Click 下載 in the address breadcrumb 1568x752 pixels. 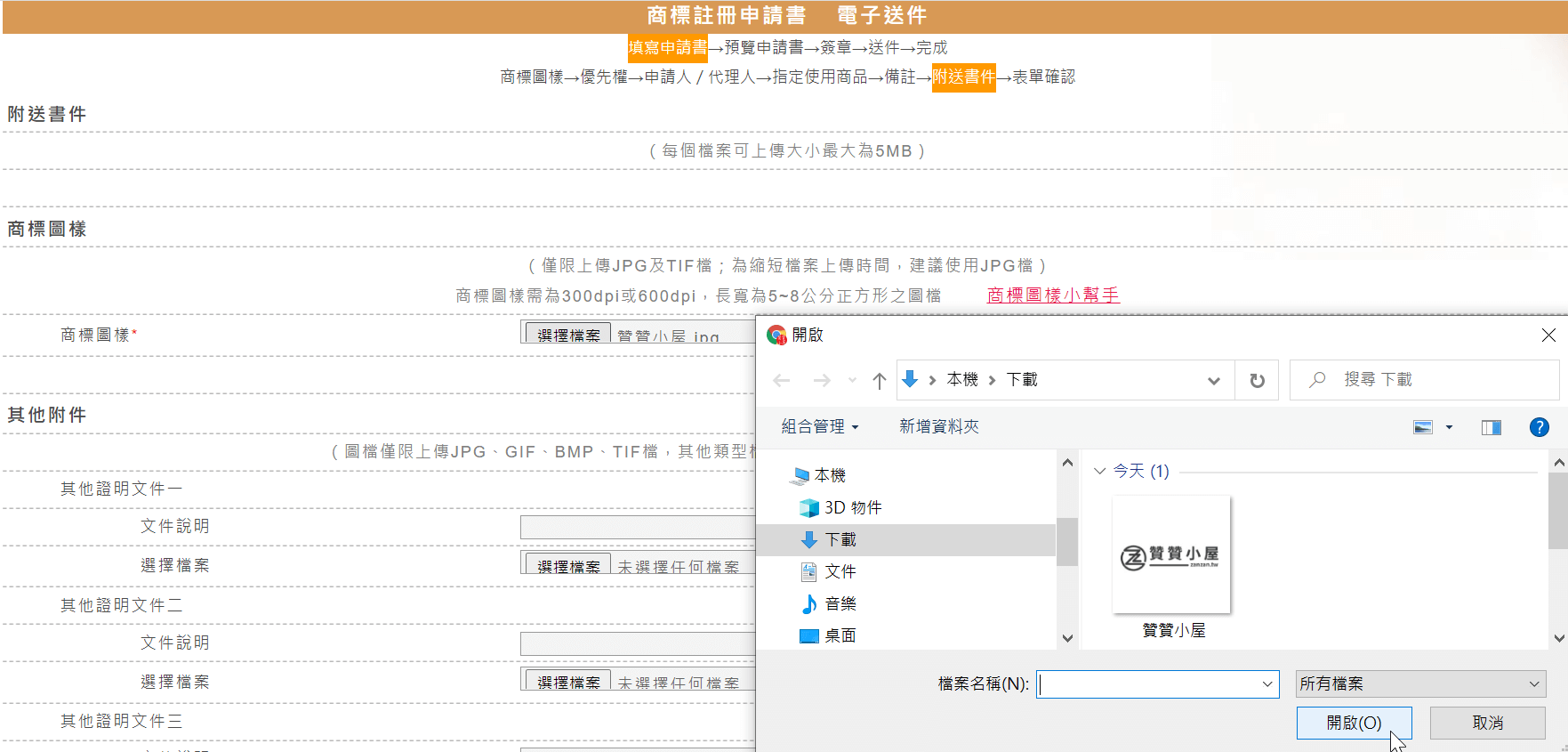(x=1022, y=380)
